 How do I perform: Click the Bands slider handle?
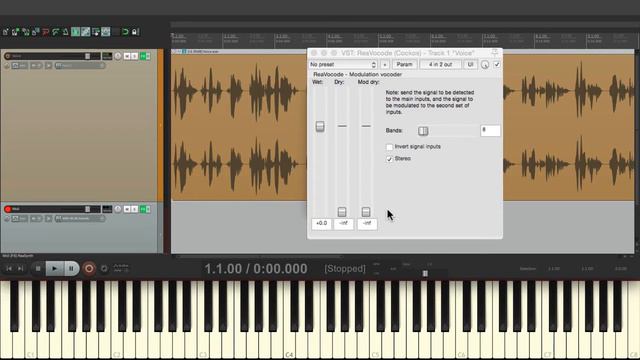coord(423,131)
